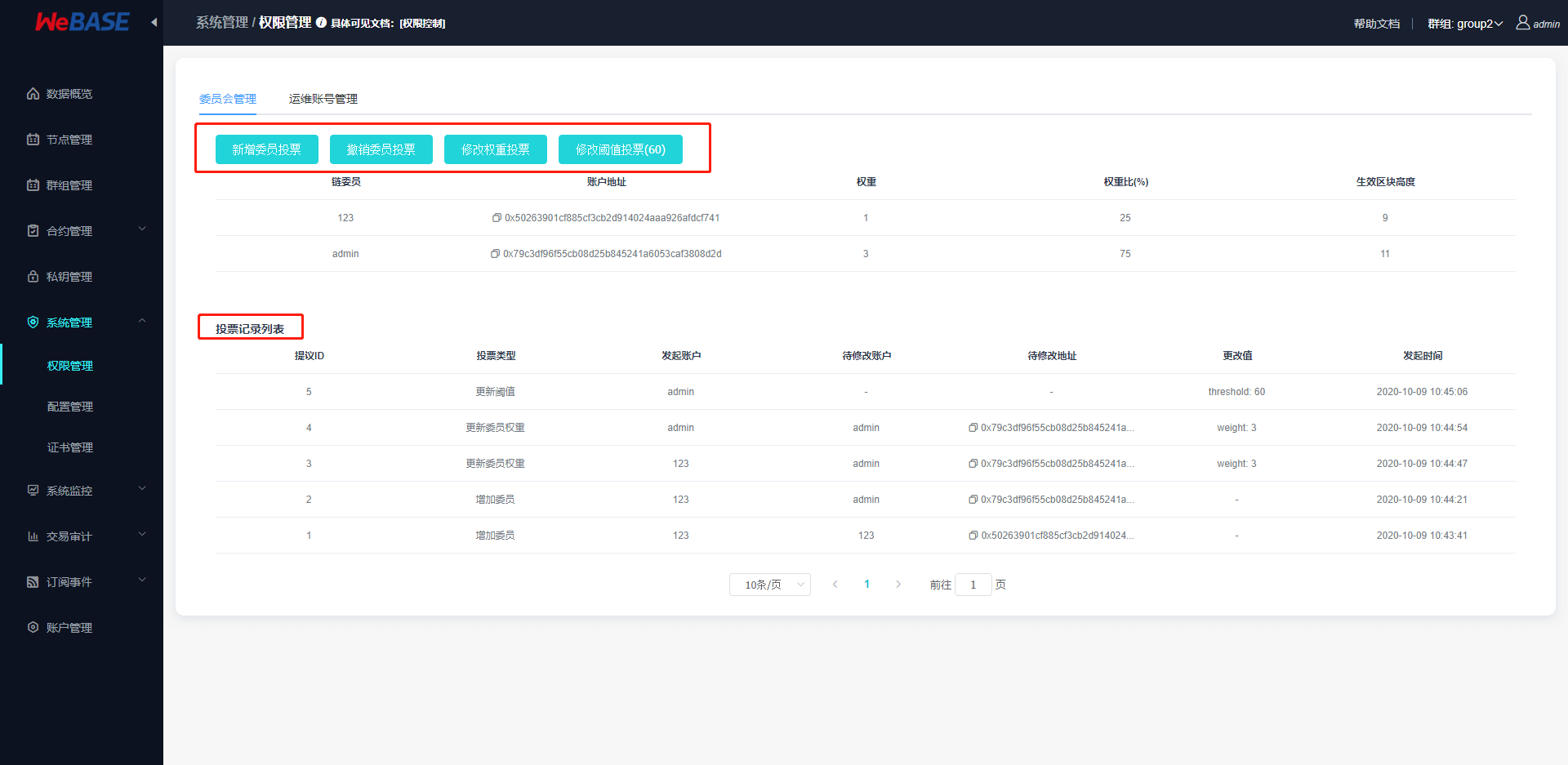The height and width of the screenshot is (765, 1568).
Task: Click the 合约管理 clipboard icon
Action: (33, 231)
